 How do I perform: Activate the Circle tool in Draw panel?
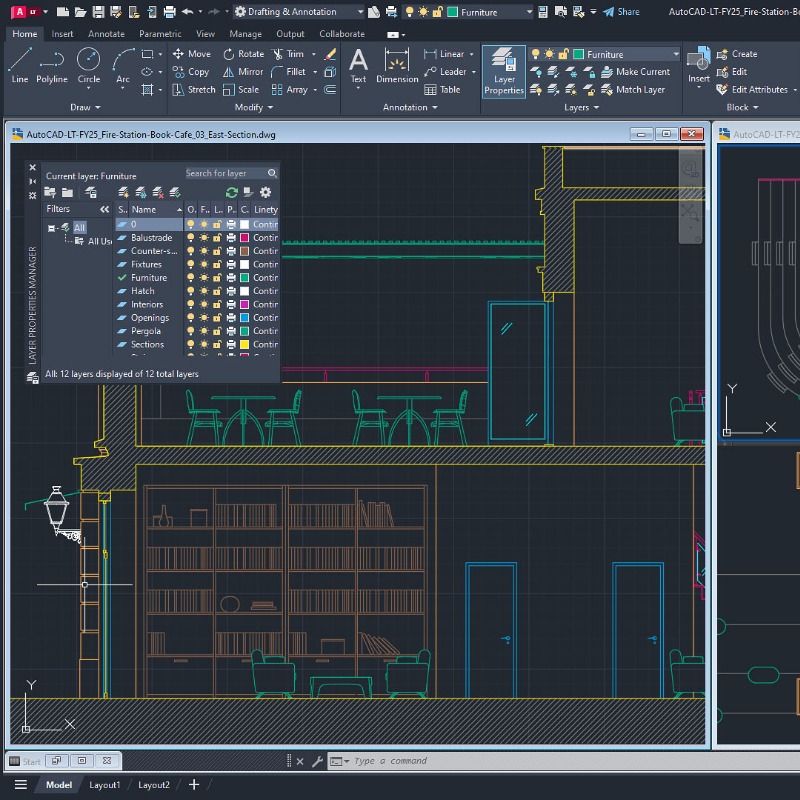click(x=89, y=66)
